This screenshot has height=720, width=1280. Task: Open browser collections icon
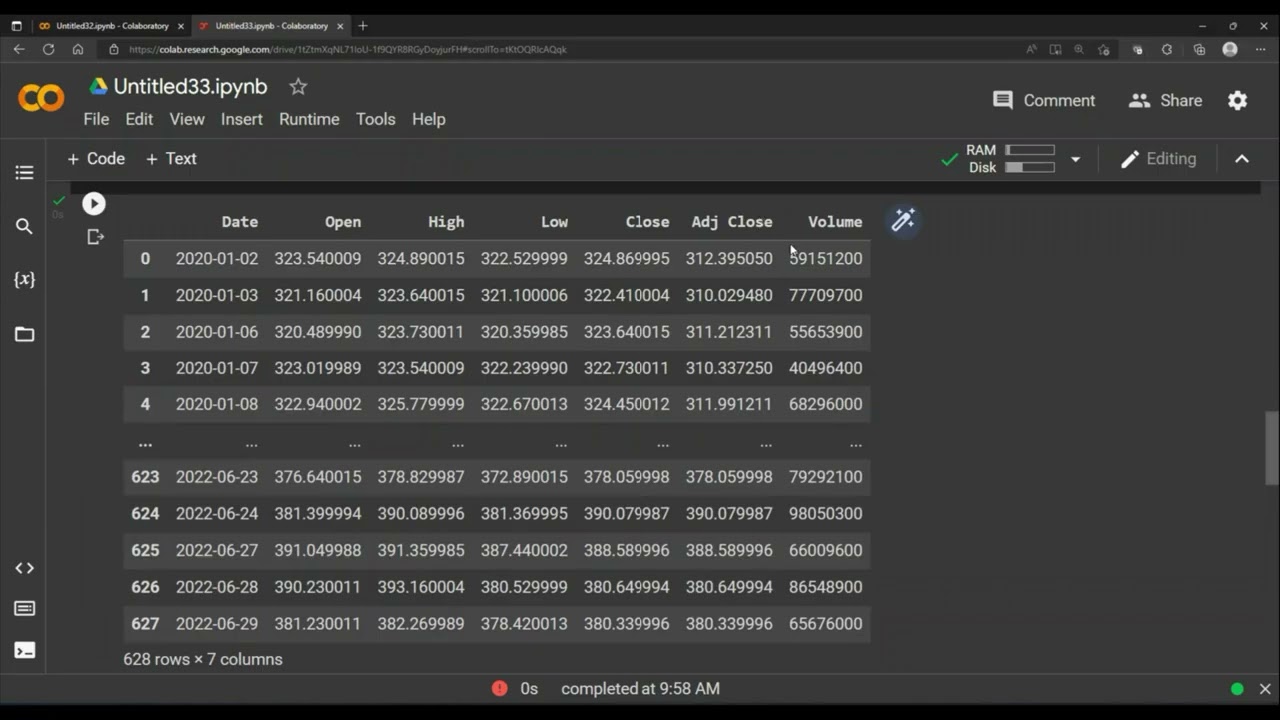1199,49
